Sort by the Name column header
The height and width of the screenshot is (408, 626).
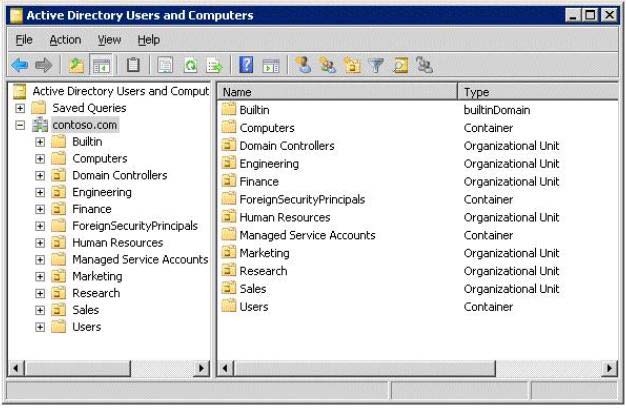pos(337,91)
